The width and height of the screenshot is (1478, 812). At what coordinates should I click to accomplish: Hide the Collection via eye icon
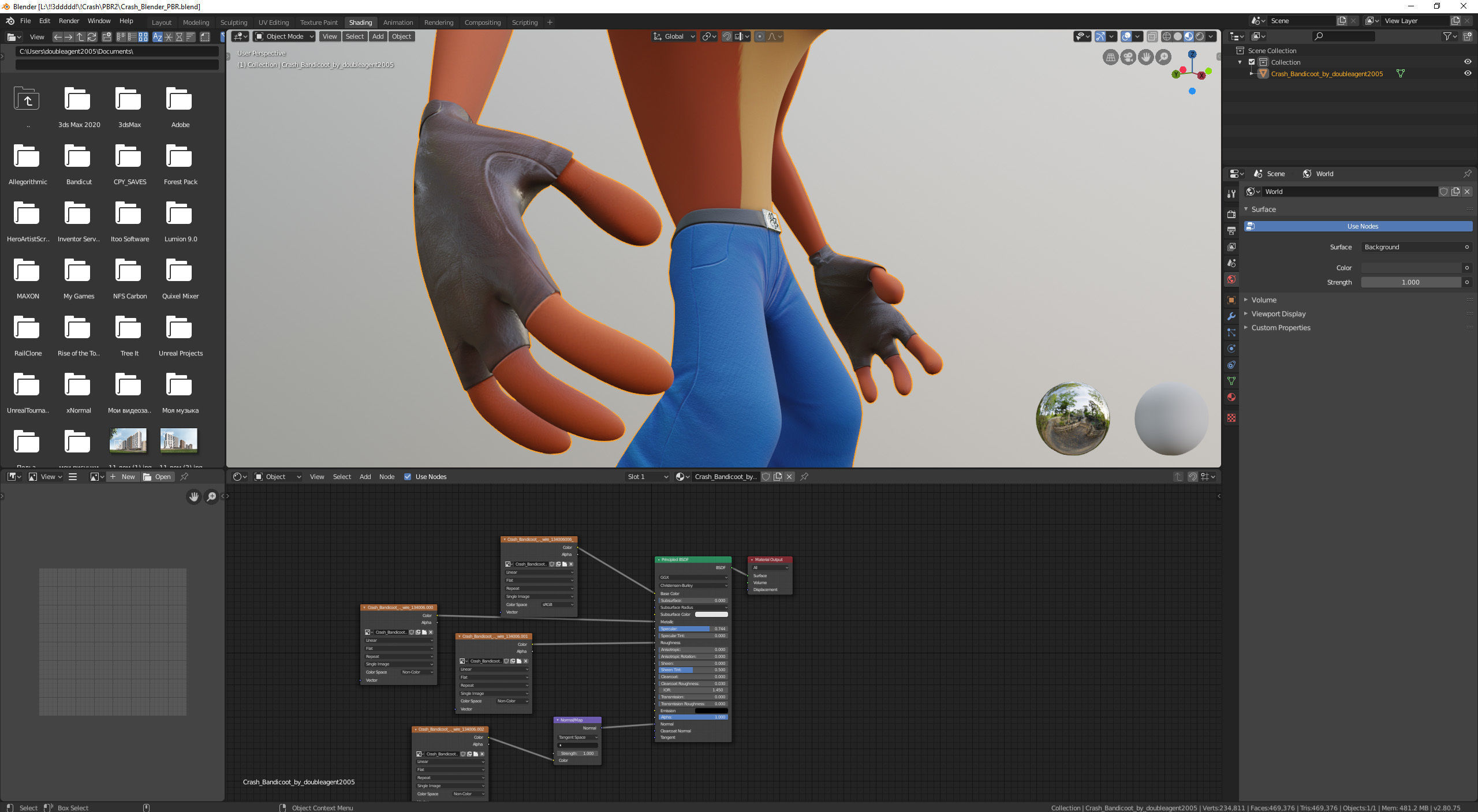[1467, 62]
